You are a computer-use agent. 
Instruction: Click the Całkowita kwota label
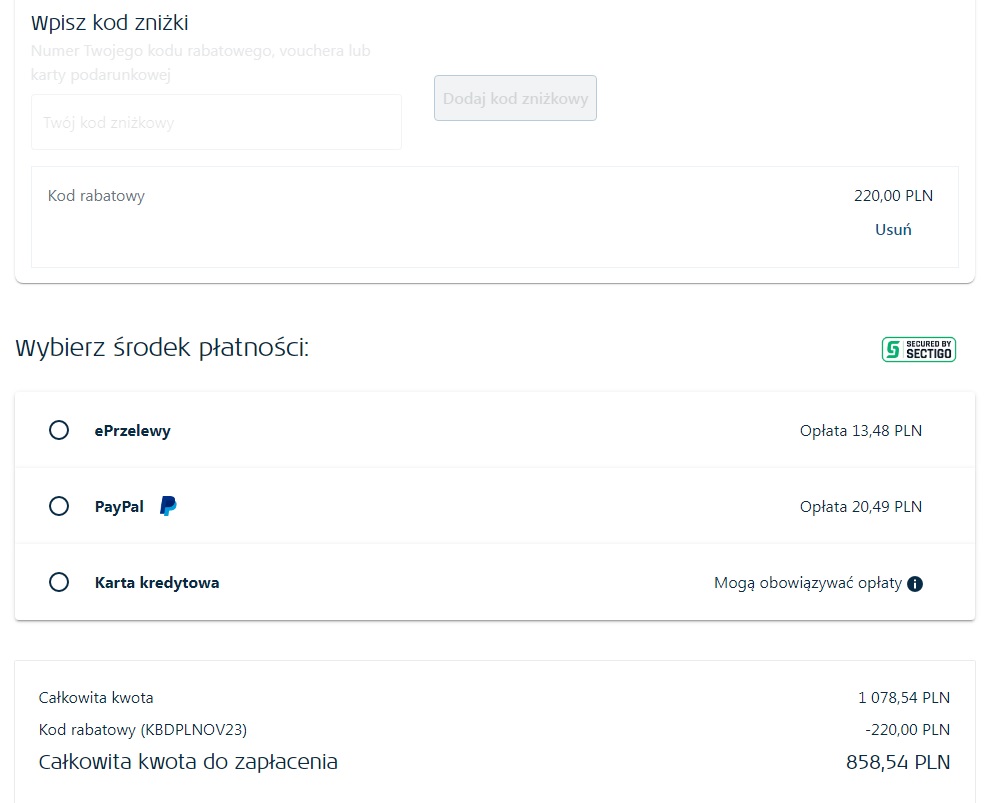pyautogui.click(x=96, y=698)
